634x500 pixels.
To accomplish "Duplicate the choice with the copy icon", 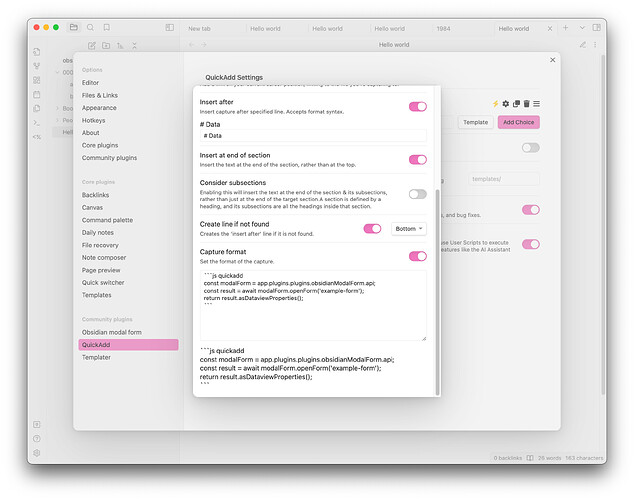I will point(516,104).
